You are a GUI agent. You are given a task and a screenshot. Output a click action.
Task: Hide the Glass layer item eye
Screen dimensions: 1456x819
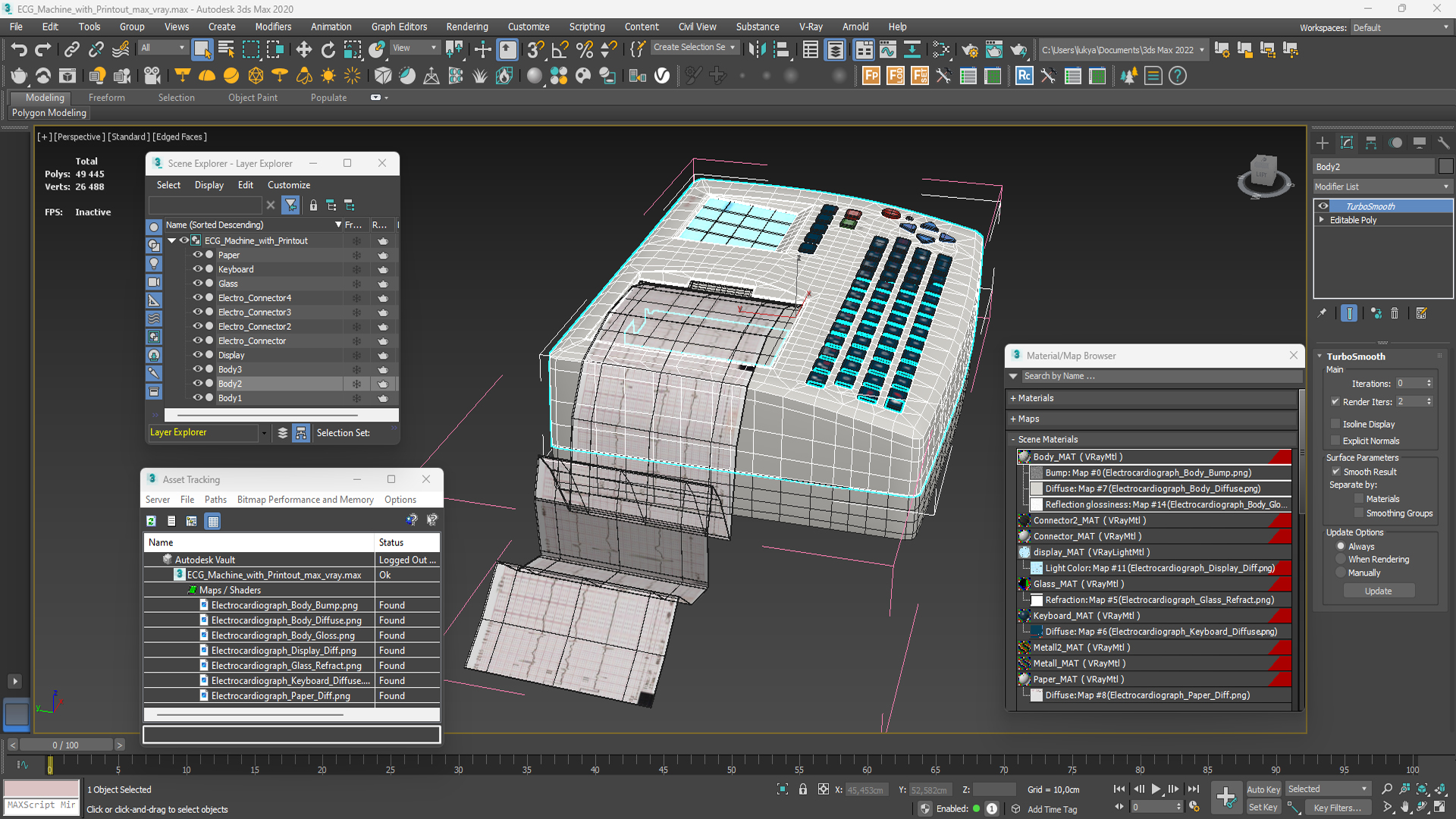(197, 284)
